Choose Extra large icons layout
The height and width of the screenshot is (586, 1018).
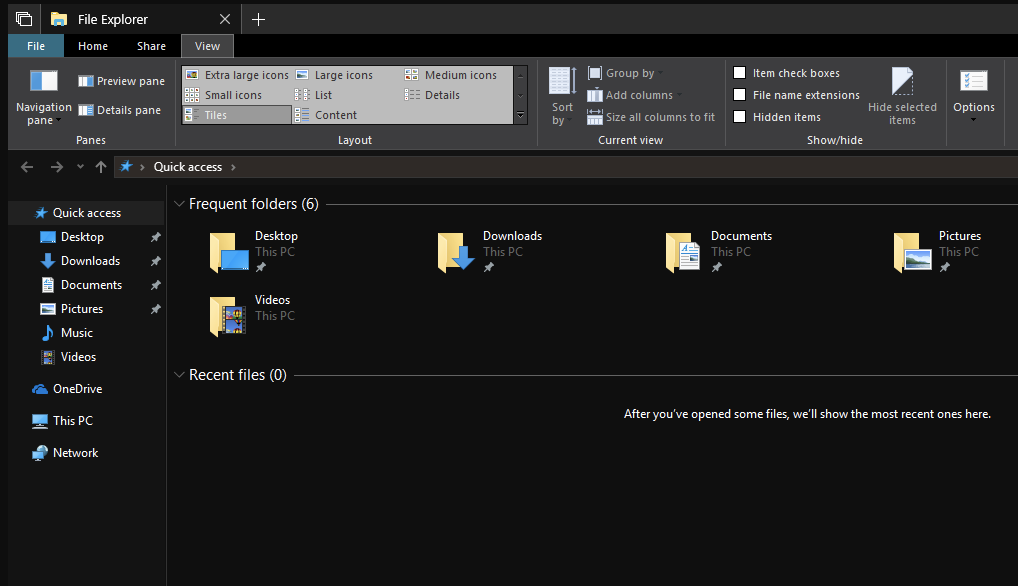point(237,75)
